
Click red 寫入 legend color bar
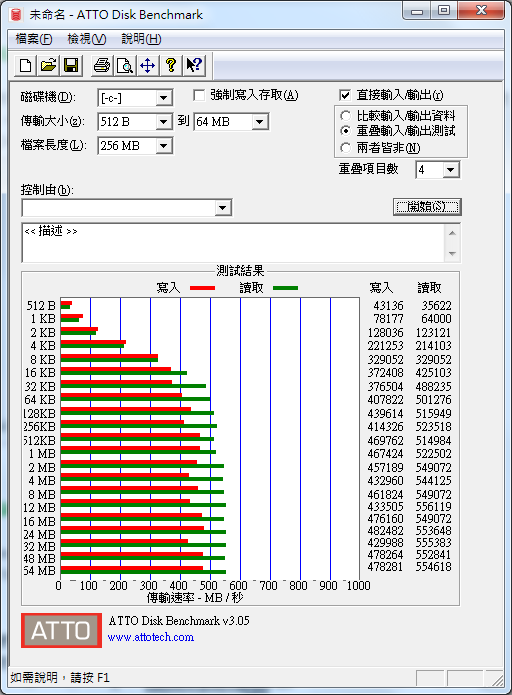point(202,288)
